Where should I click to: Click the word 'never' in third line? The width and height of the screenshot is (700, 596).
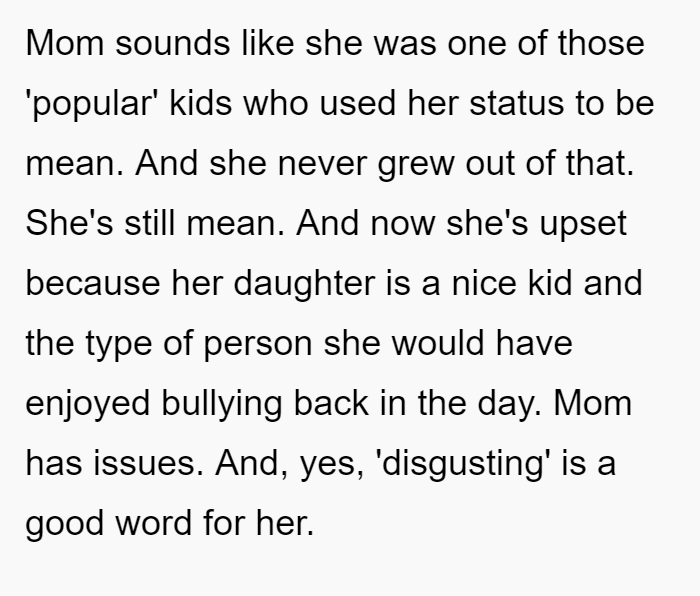pyautogui.click(x=322, y=164)
